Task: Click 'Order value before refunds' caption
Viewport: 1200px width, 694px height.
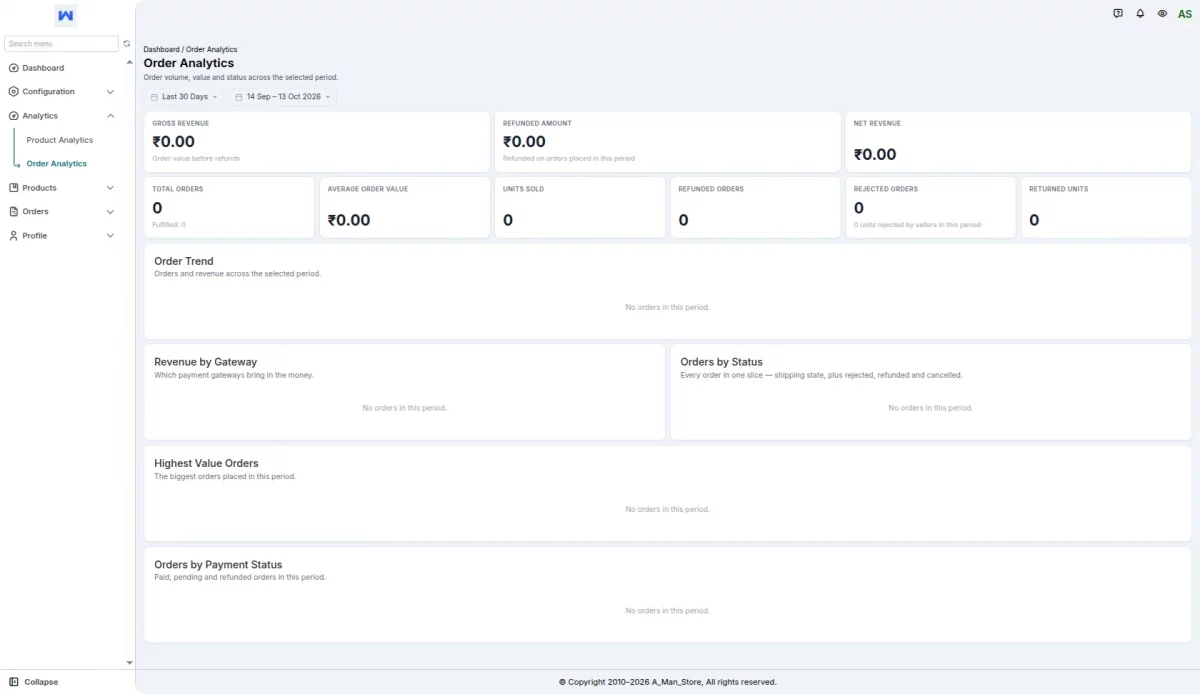Action: pos(196,158)
